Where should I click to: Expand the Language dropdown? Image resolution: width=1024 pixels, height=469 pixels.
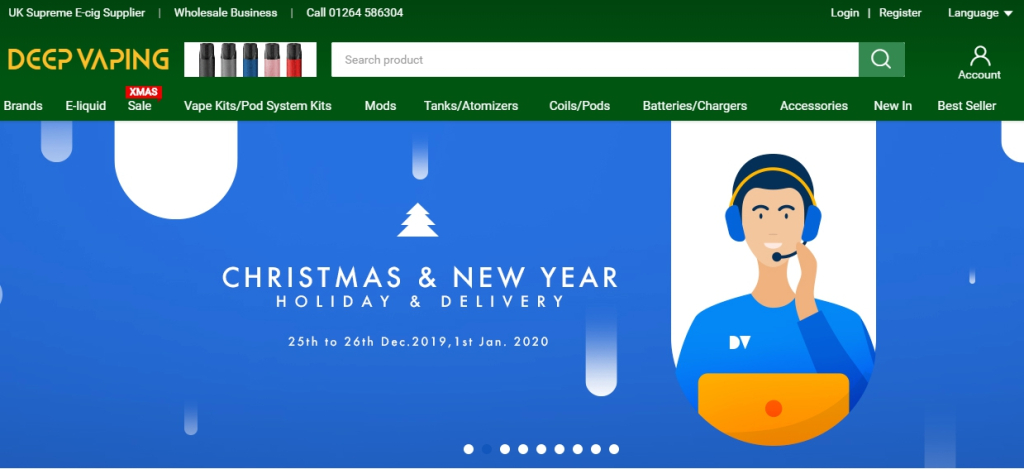click(x=980, y=13)
